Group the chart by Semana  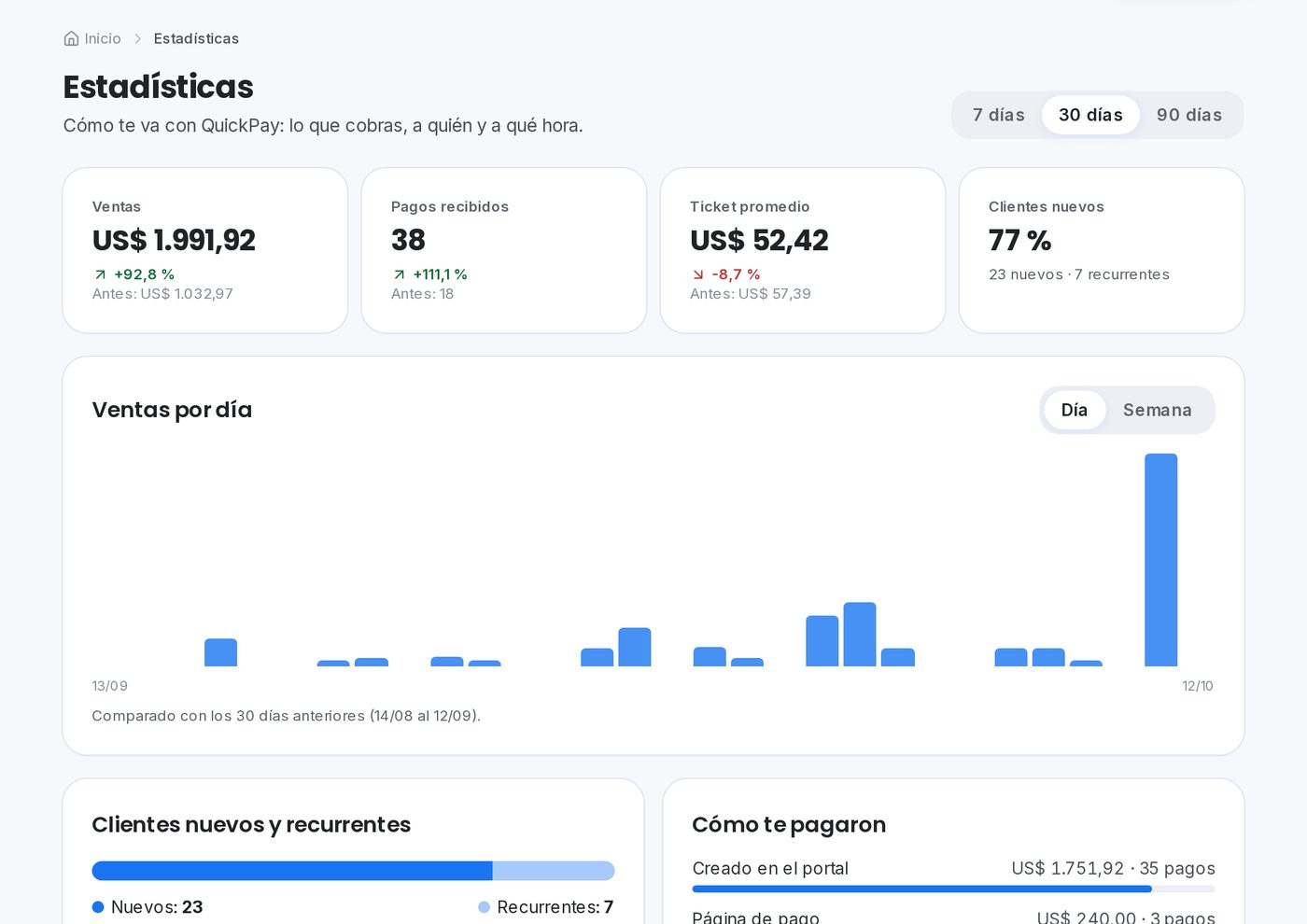pyautogui.click(x=1158, y=410)
